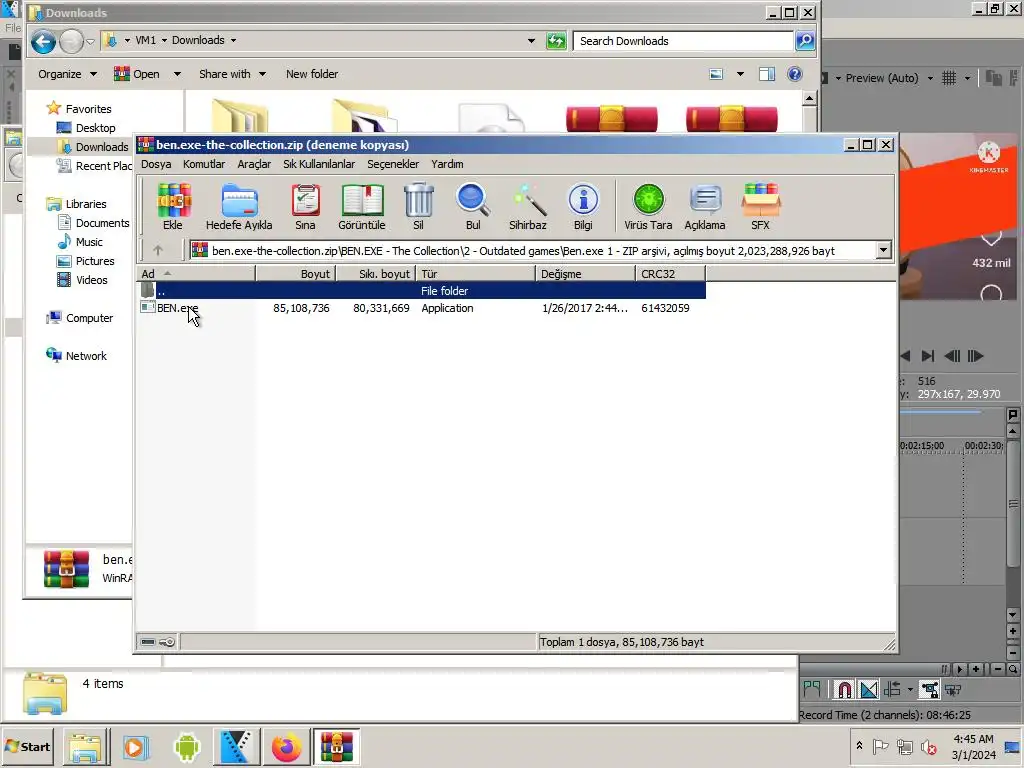Screen dimensions: 1024x768
Task: Open the Android app taskbar icon
Action: click(187, 747)
